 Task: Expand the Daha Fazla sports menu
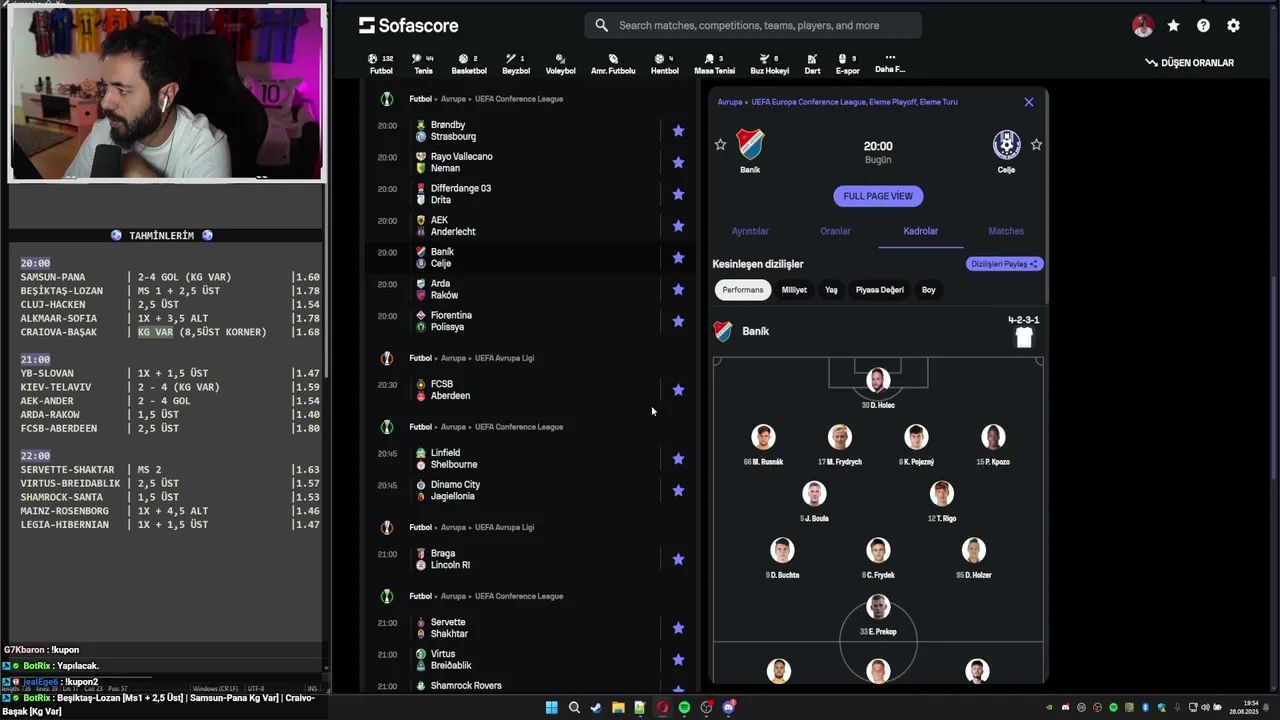(889, 63)
